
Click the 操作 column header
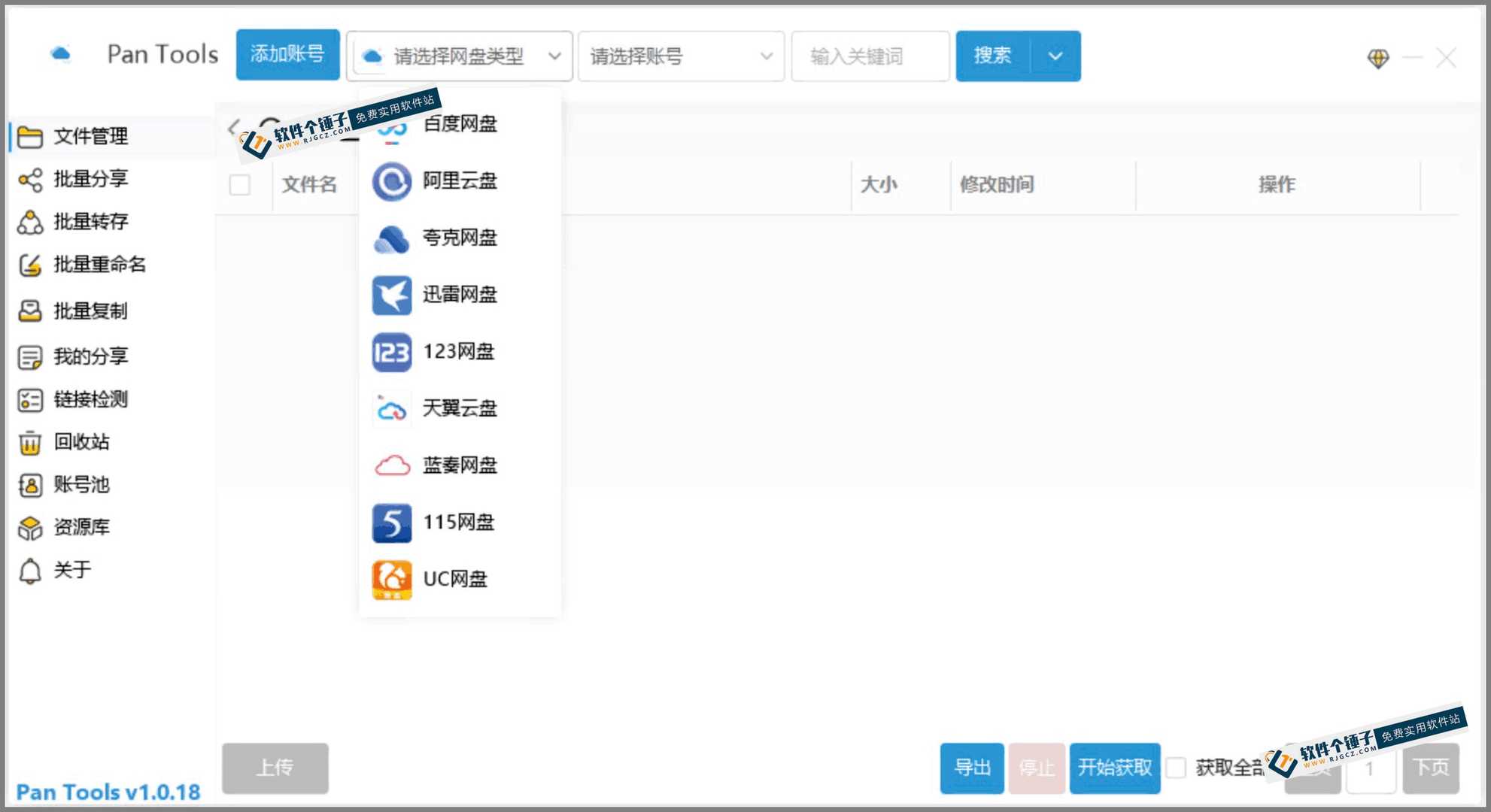1277,185
